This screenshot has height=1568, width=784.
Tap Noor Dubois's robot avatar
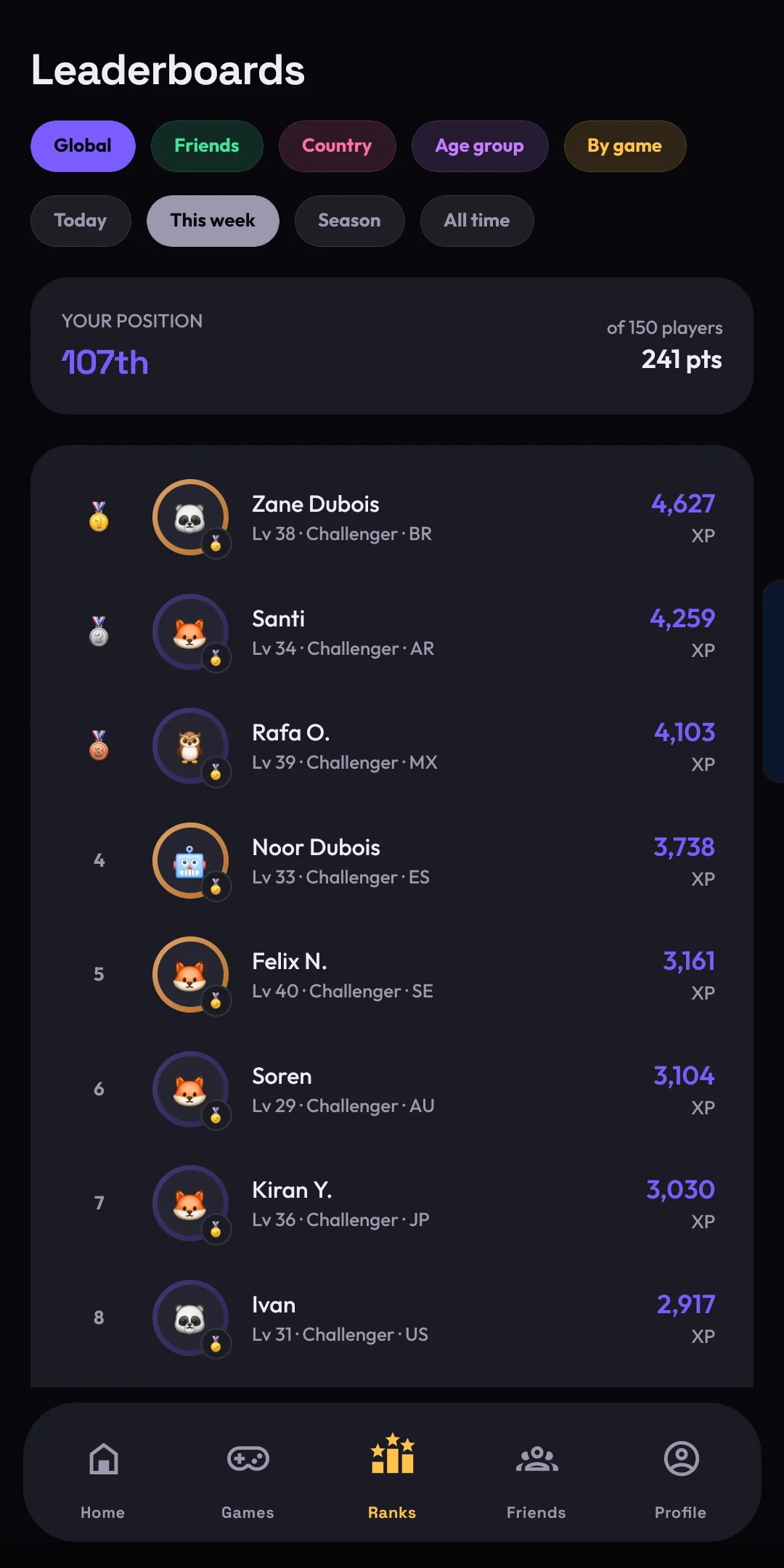(190, 861)
